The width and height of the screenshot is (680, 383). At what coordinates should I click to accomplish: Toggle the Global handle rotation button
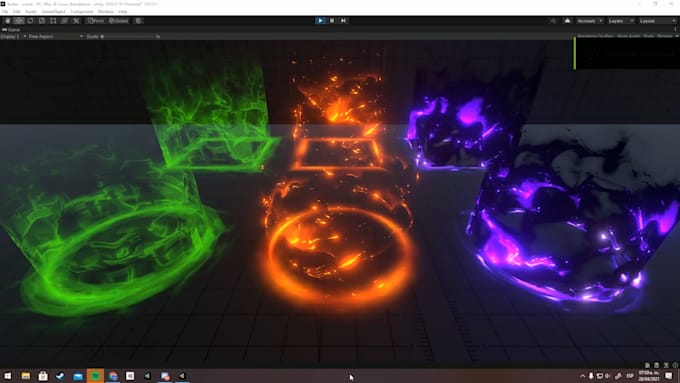pos(118,21)
